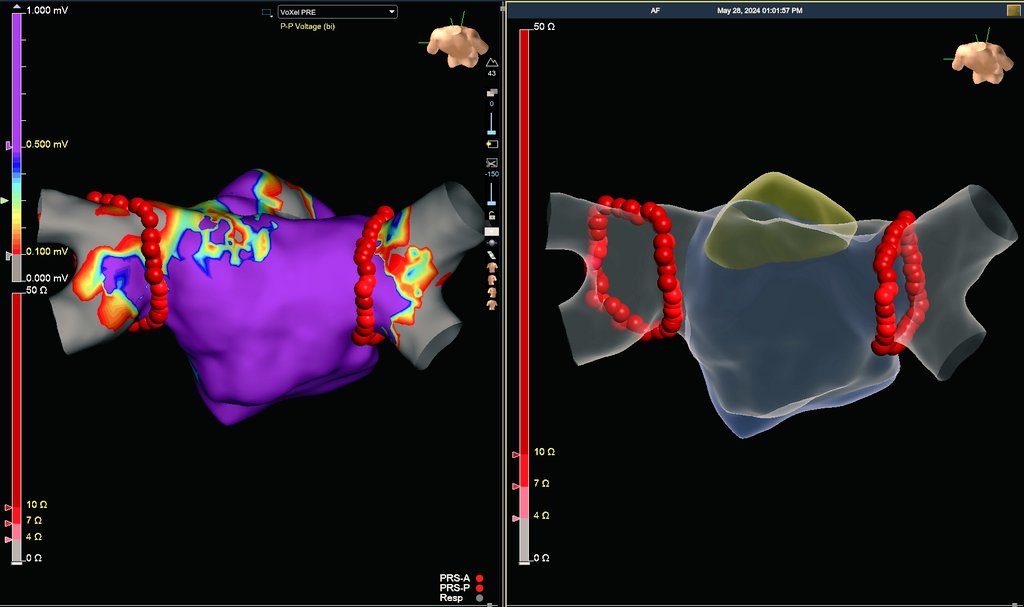Click the crossed-box clipping icon above -150

coord(492,163)
